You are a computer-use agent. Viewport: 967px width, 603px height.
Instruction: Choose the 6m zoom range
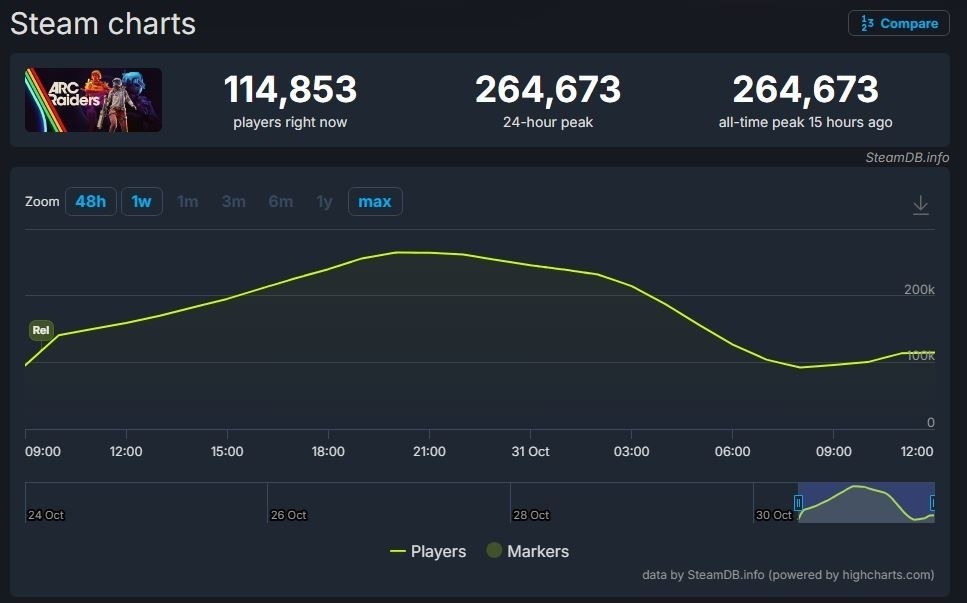tap(280, 202)
